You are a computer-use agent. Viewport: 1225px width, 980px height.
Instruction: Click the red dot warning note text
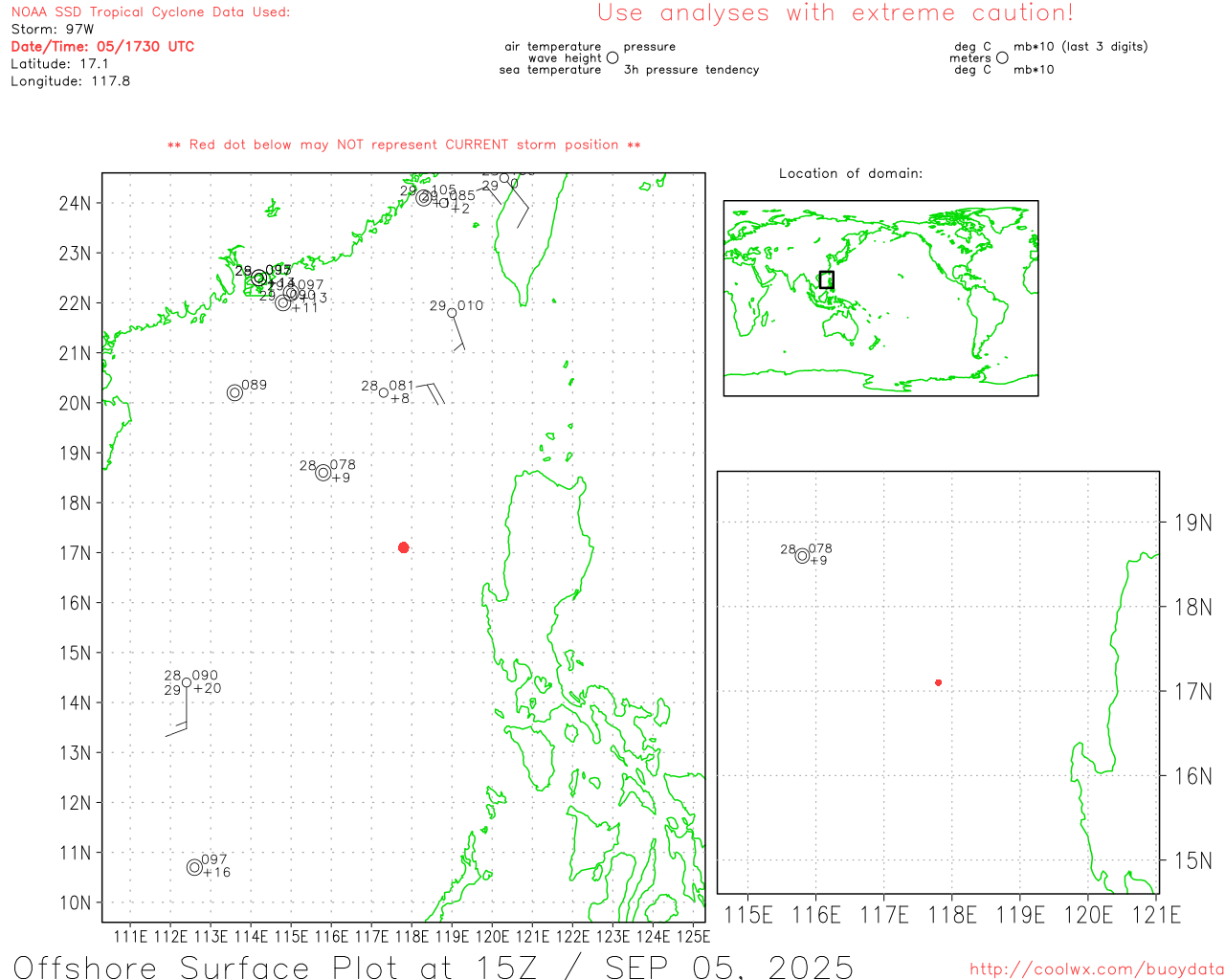(x=404, y=145)
